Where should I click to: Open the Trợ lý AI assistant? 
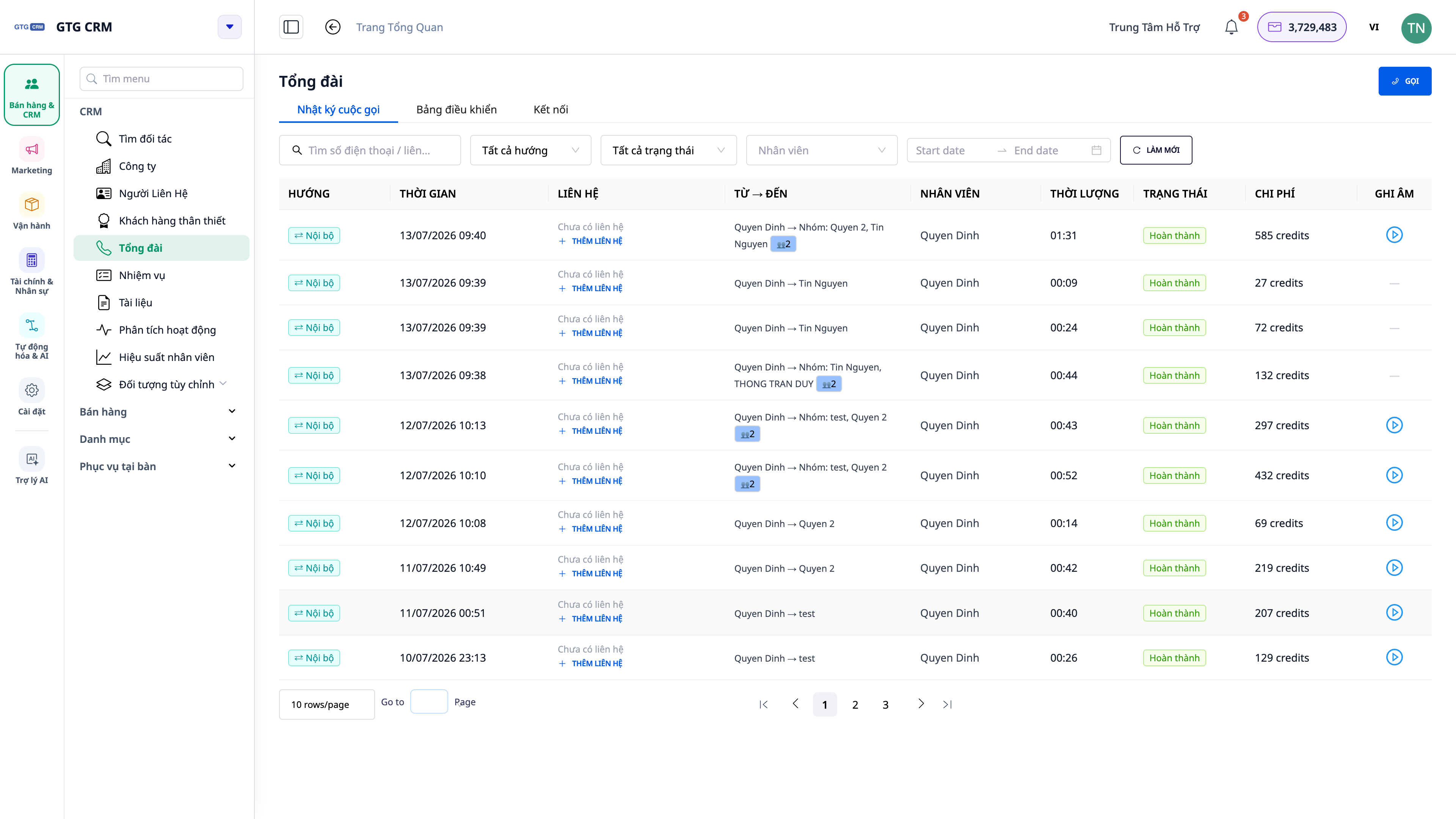click(x=31, y=466)
